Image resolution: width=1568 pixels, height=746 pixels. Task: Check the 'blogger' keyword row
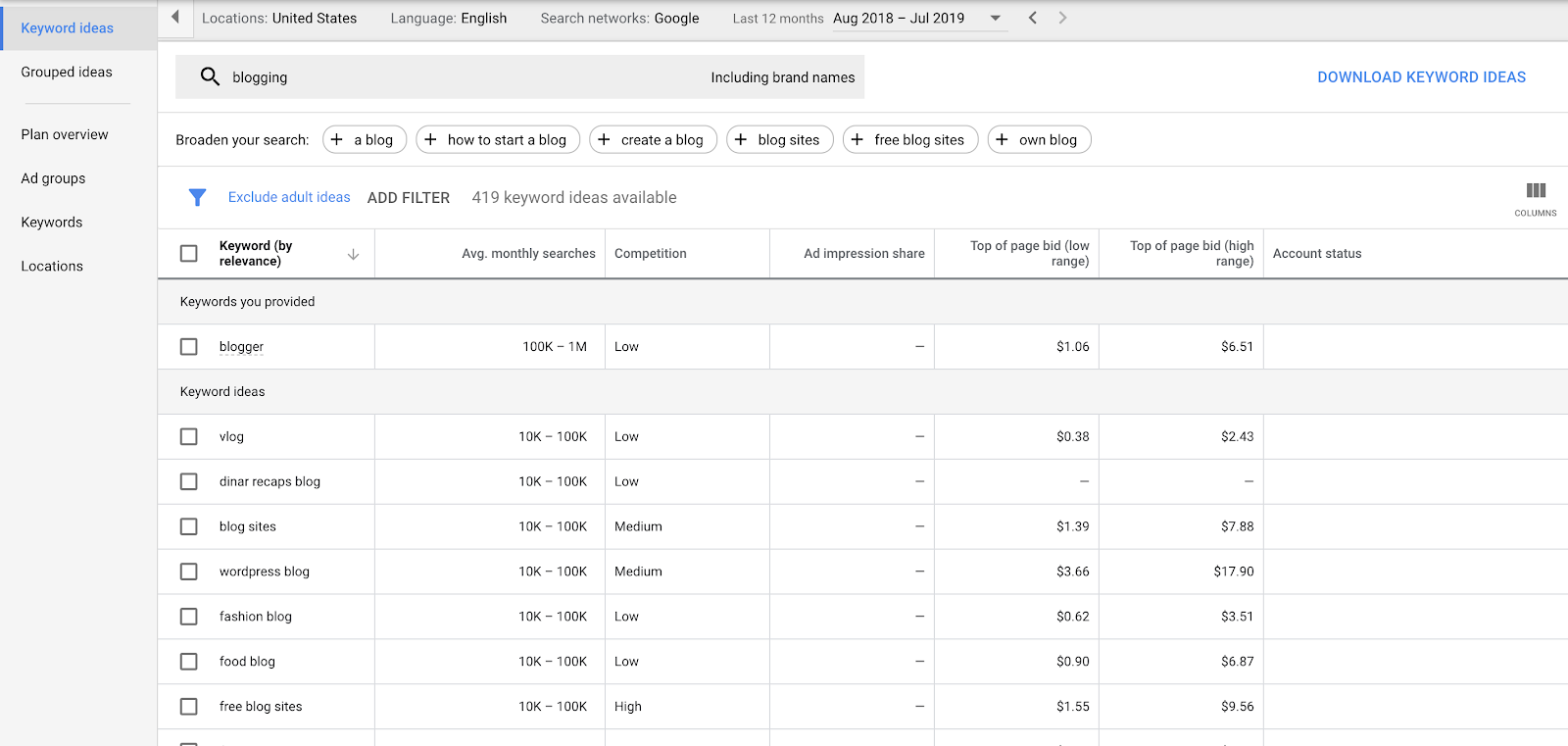pos(189,347)
